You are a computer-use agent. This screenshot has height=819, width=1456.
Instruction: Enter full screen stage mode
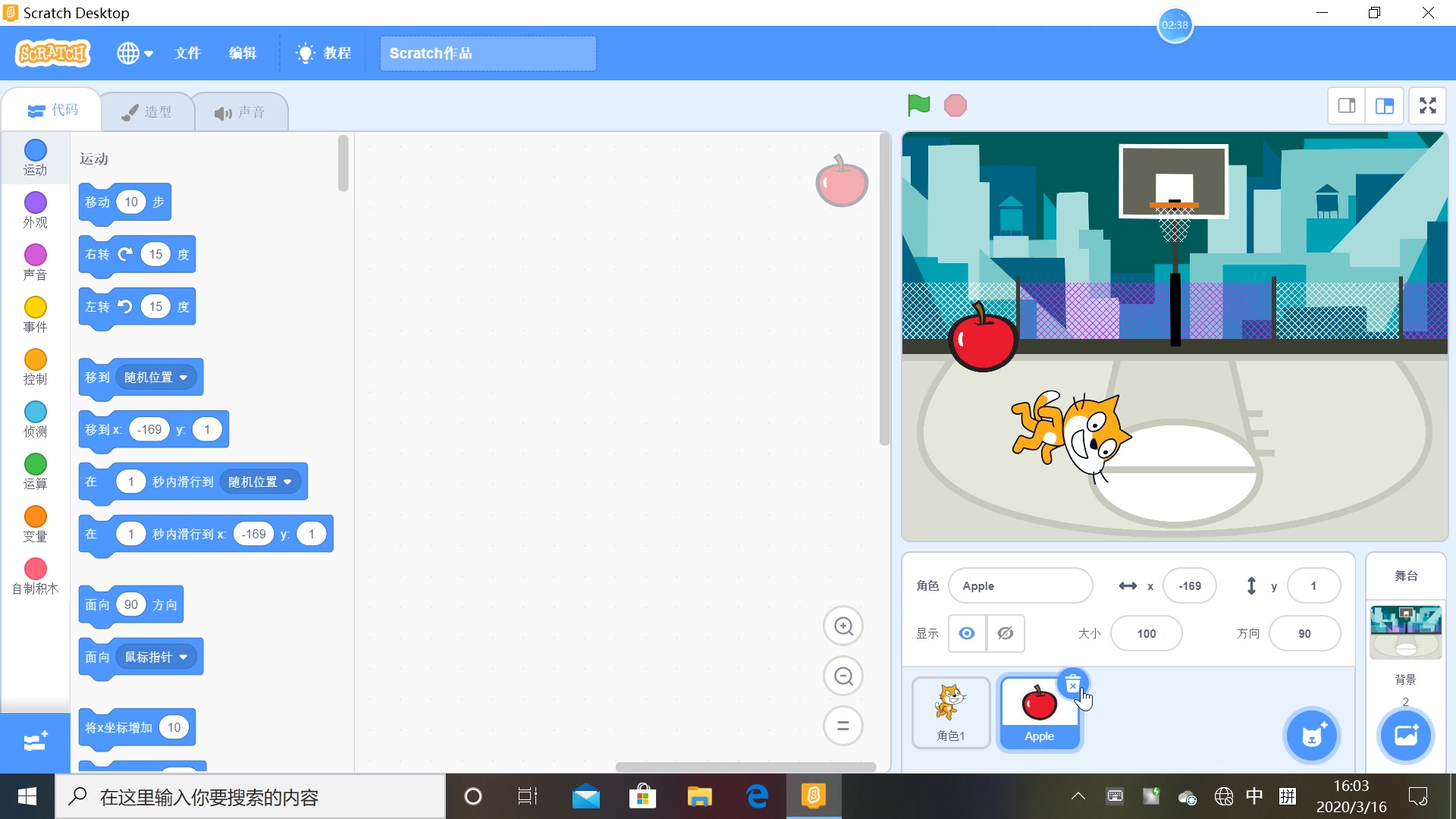(1428, 106)
